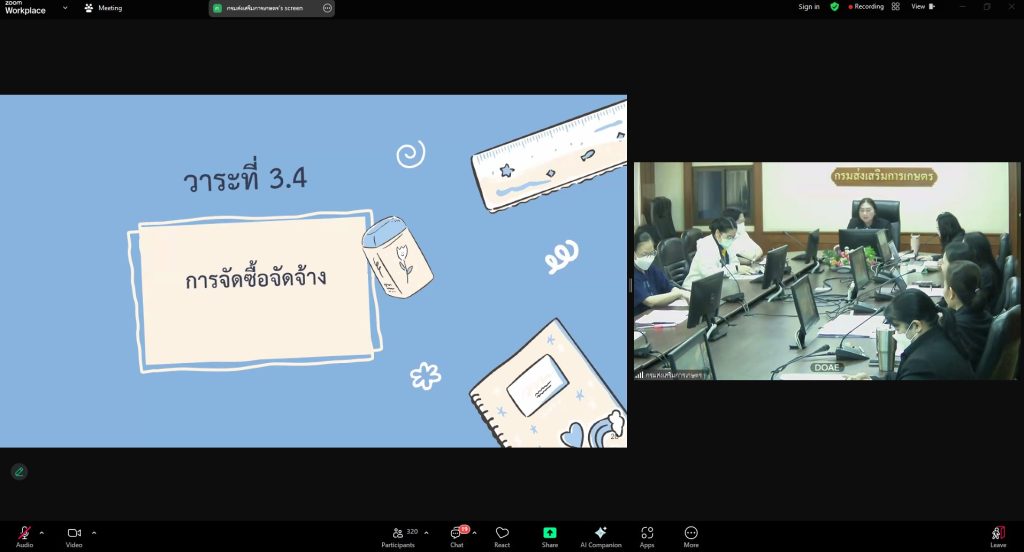Image resolution: width=1024 pixels, height=552 pixels.
Task: Expand the Audio options caret
Action: [42, 532]
